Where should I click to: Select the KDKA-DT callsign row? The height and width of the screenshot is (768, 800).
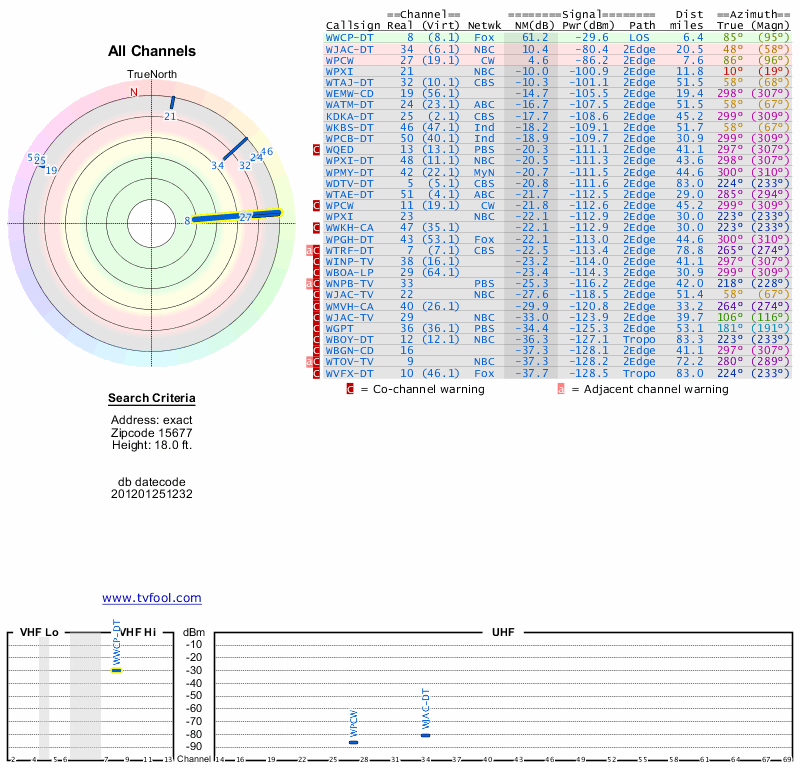click(x=350, y=116)
